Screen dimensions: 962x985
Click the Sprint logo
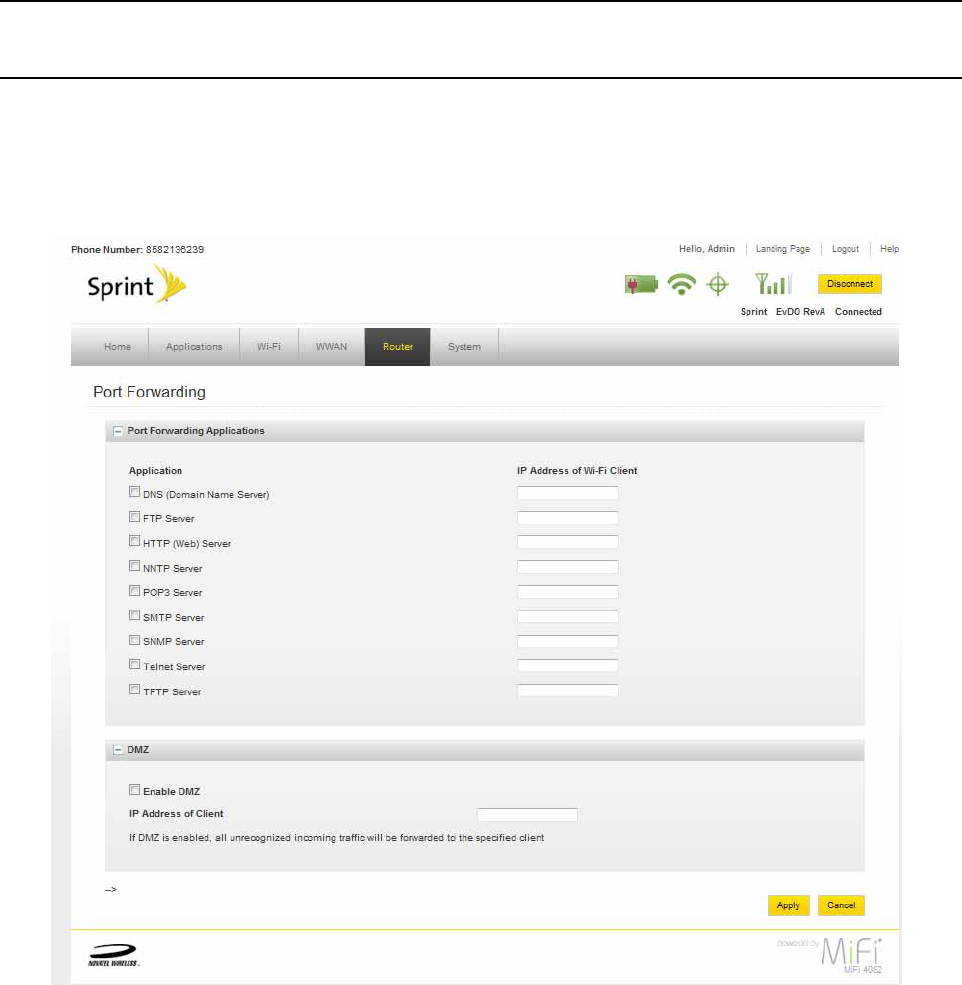coord(137,285)
